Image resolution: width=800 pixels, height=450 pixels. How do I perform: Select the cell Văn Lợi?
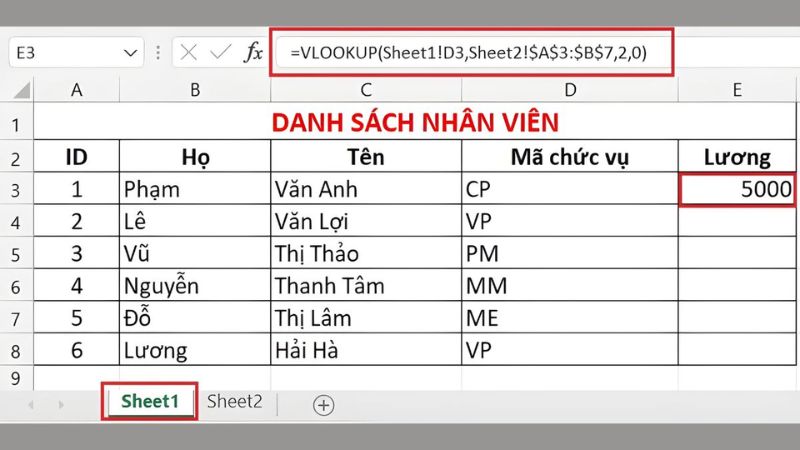coord(366,221)
